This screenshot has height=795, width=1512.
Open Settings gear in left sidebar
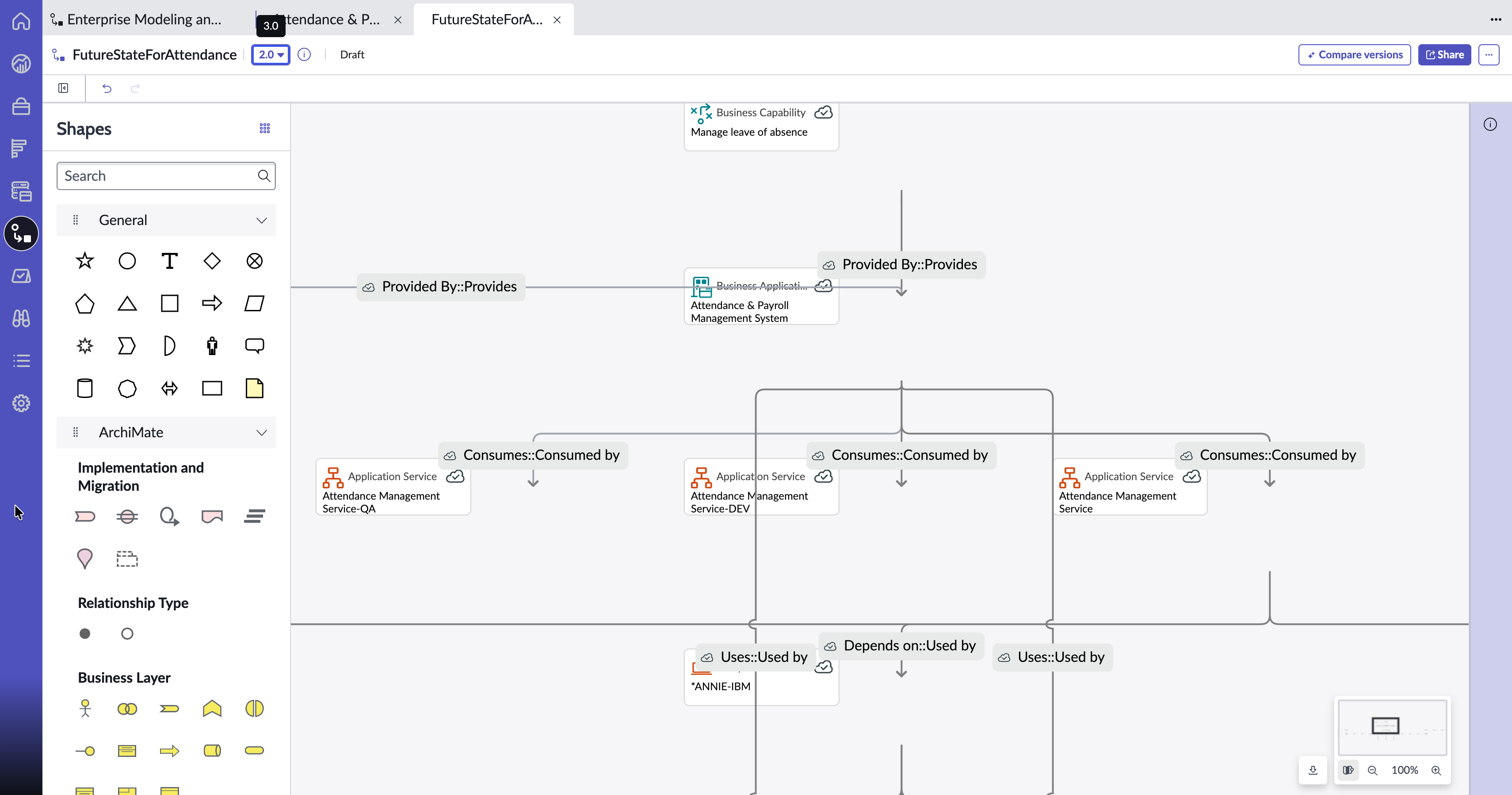pyautogui.click(x=21, y=403)
